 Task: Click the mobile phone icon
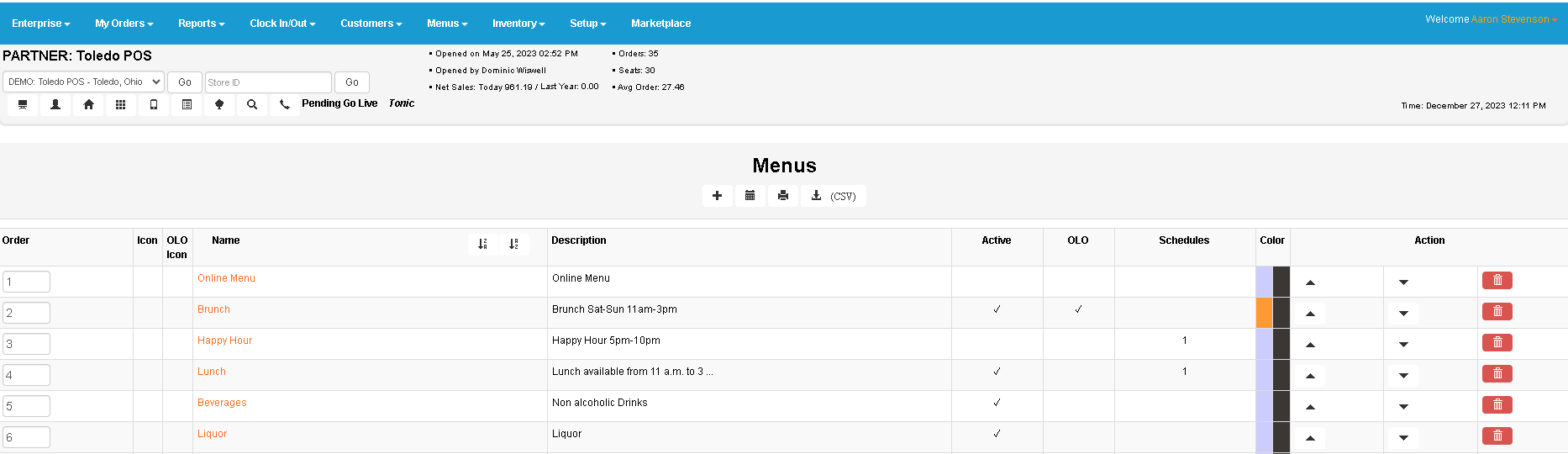(154, 105)
